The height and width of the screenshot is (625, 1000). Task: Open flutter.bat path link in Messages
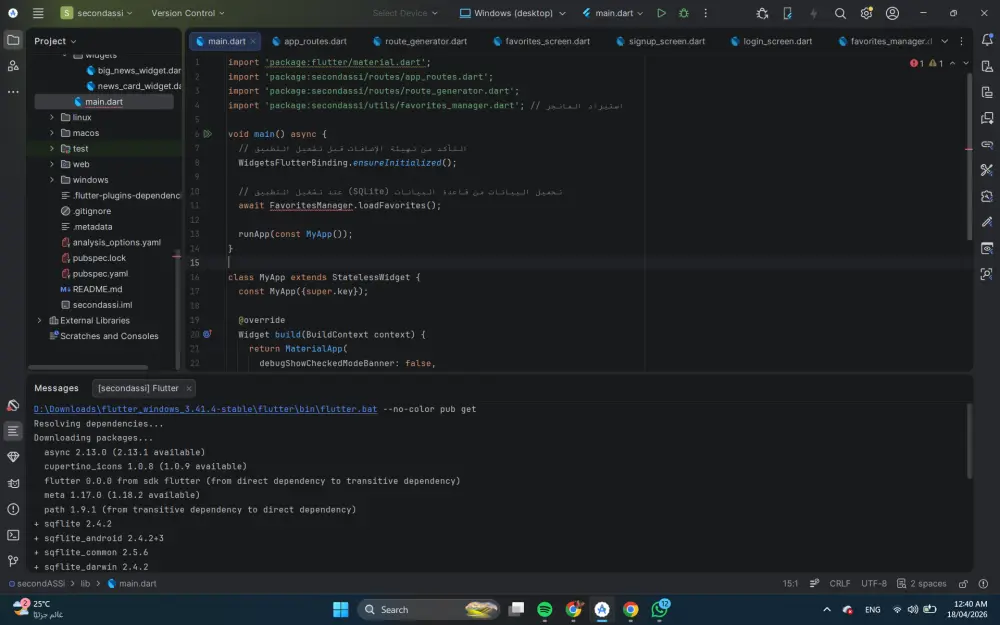coord(205,409)
